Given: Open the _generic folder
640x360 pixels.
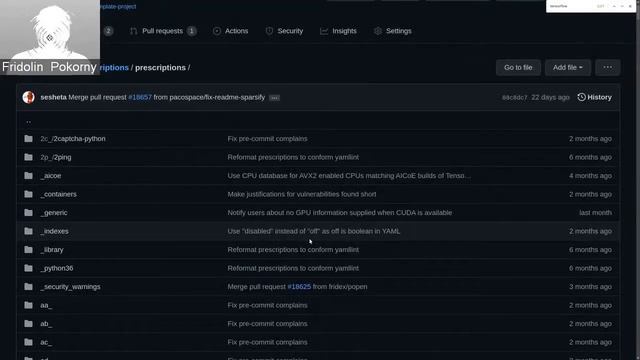Looking at the screenshot, I should 54,213.
